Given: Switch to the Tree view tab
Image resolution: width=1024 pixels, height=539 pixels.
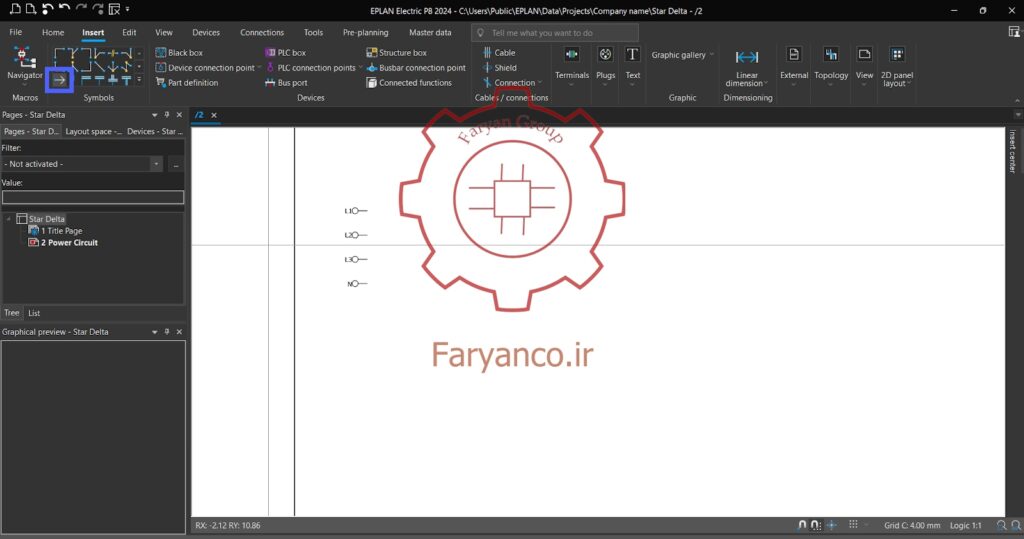Looking at the screenshot, I should click(12, 313).
